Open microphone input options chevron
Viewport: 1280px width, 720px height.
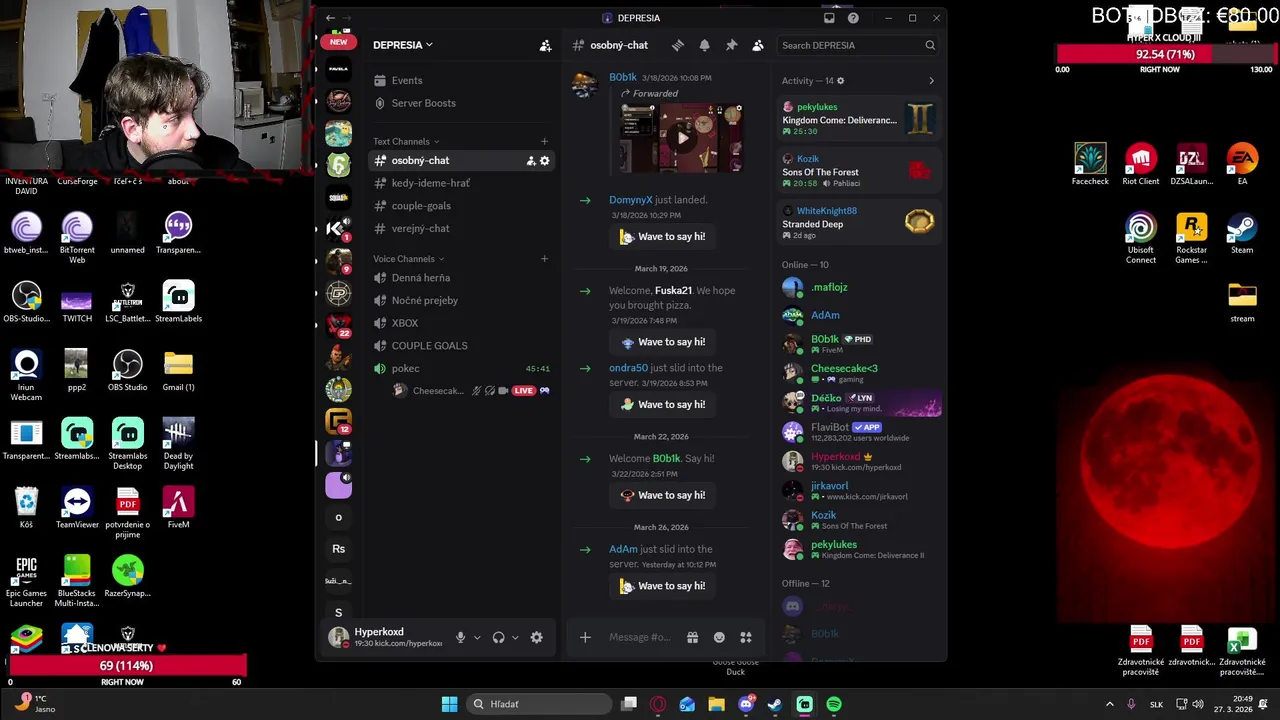477,637
